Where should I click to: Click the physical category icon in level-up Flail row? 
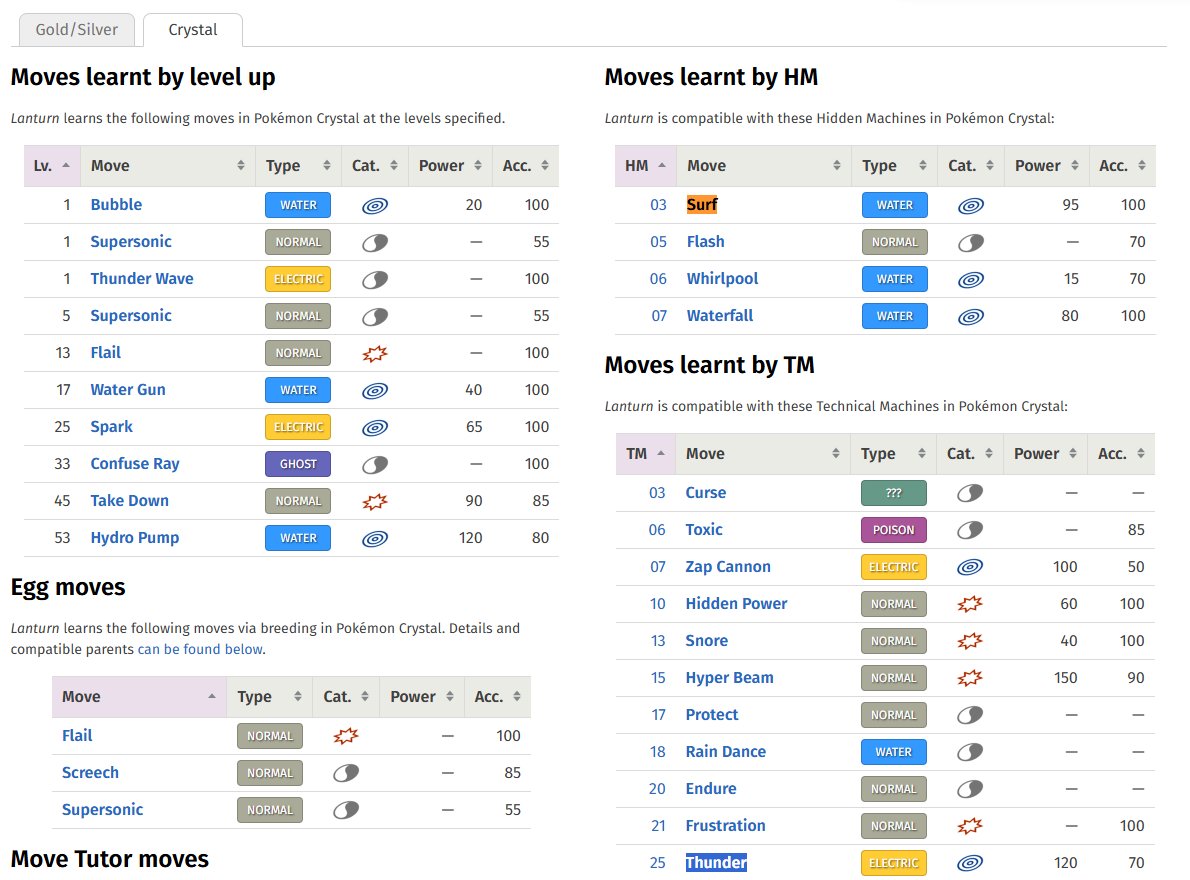(x=375, y=354)
